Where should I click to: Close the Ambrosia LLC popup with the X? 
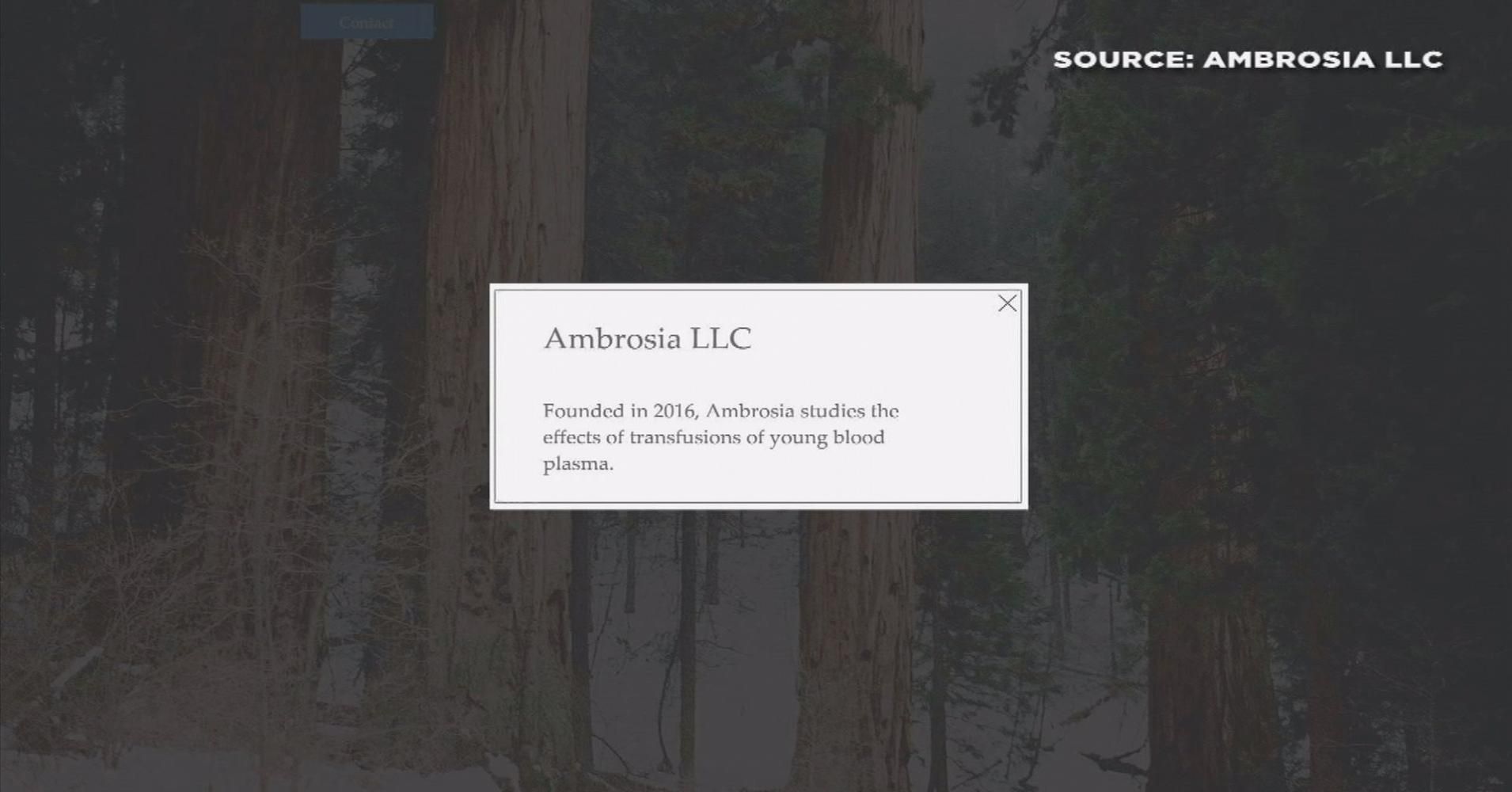1007,303
